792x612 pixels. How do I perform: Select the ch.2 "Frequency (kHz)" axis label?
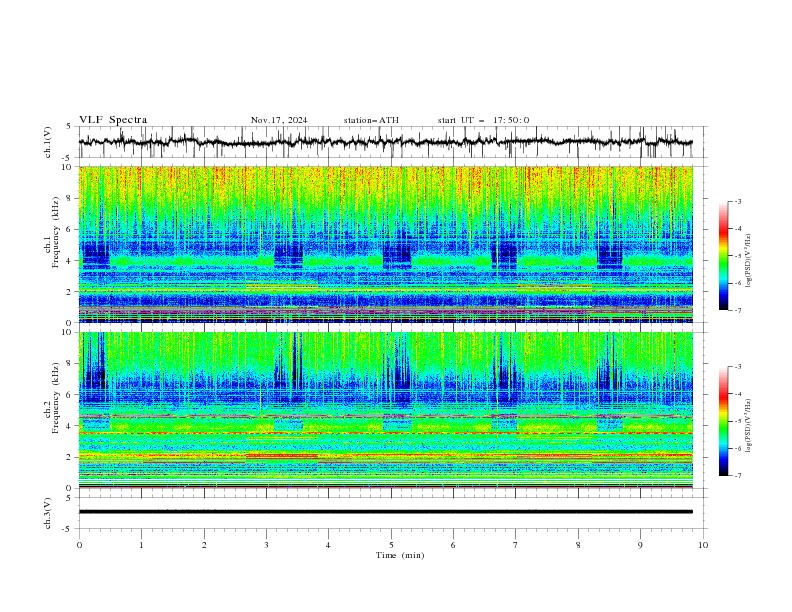coord(55,397)
